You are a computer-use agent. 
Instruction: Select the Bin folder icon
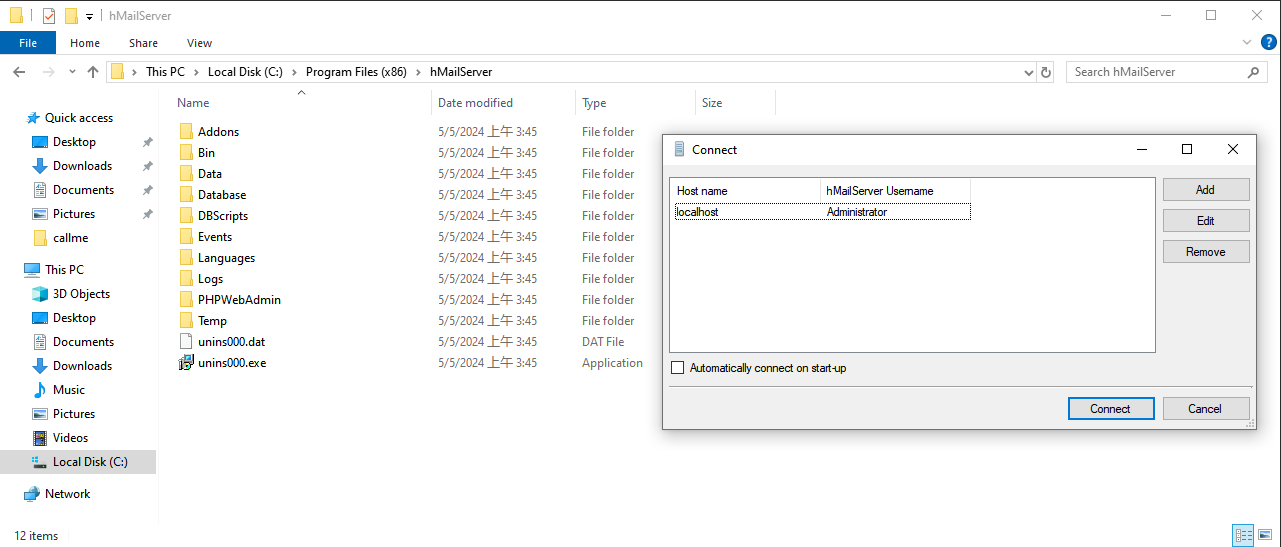pos(186,153)
